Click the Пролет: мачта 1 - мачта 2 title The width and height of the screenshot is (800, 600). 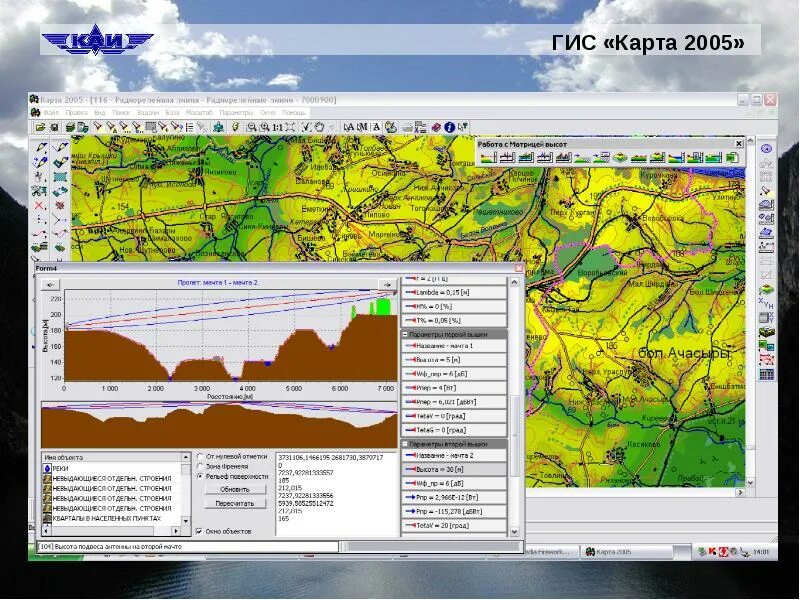[x=217, y=283]
